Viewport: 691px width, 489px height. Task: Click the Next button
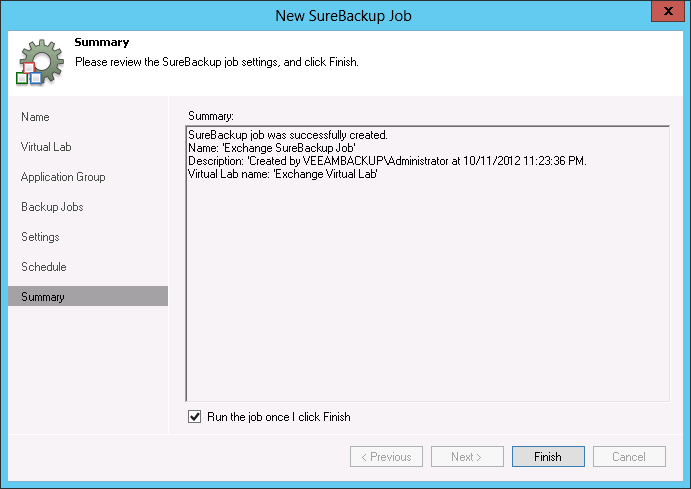point(467,457)
